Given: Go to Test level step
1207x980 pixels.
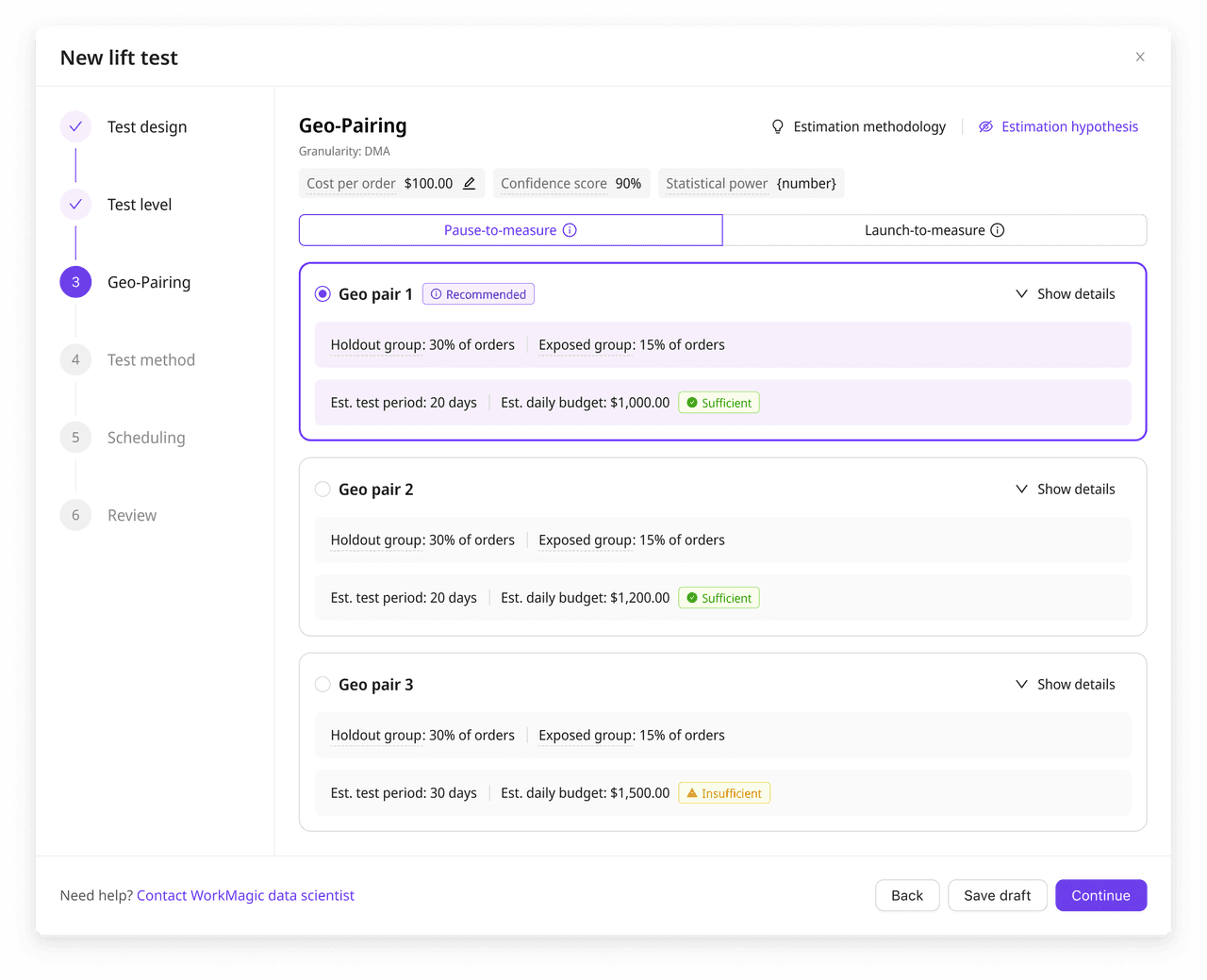Looking at the screenshot, I should pyautogui.click(x=140, y=204).
